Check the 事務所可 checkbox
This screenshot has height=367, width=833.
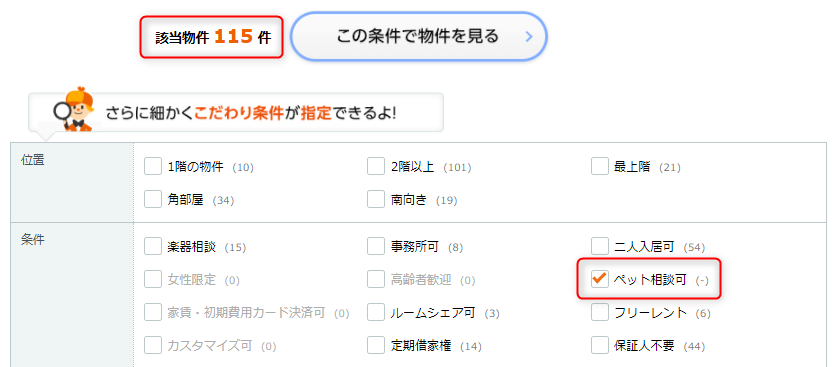click(x=376, y=246)
